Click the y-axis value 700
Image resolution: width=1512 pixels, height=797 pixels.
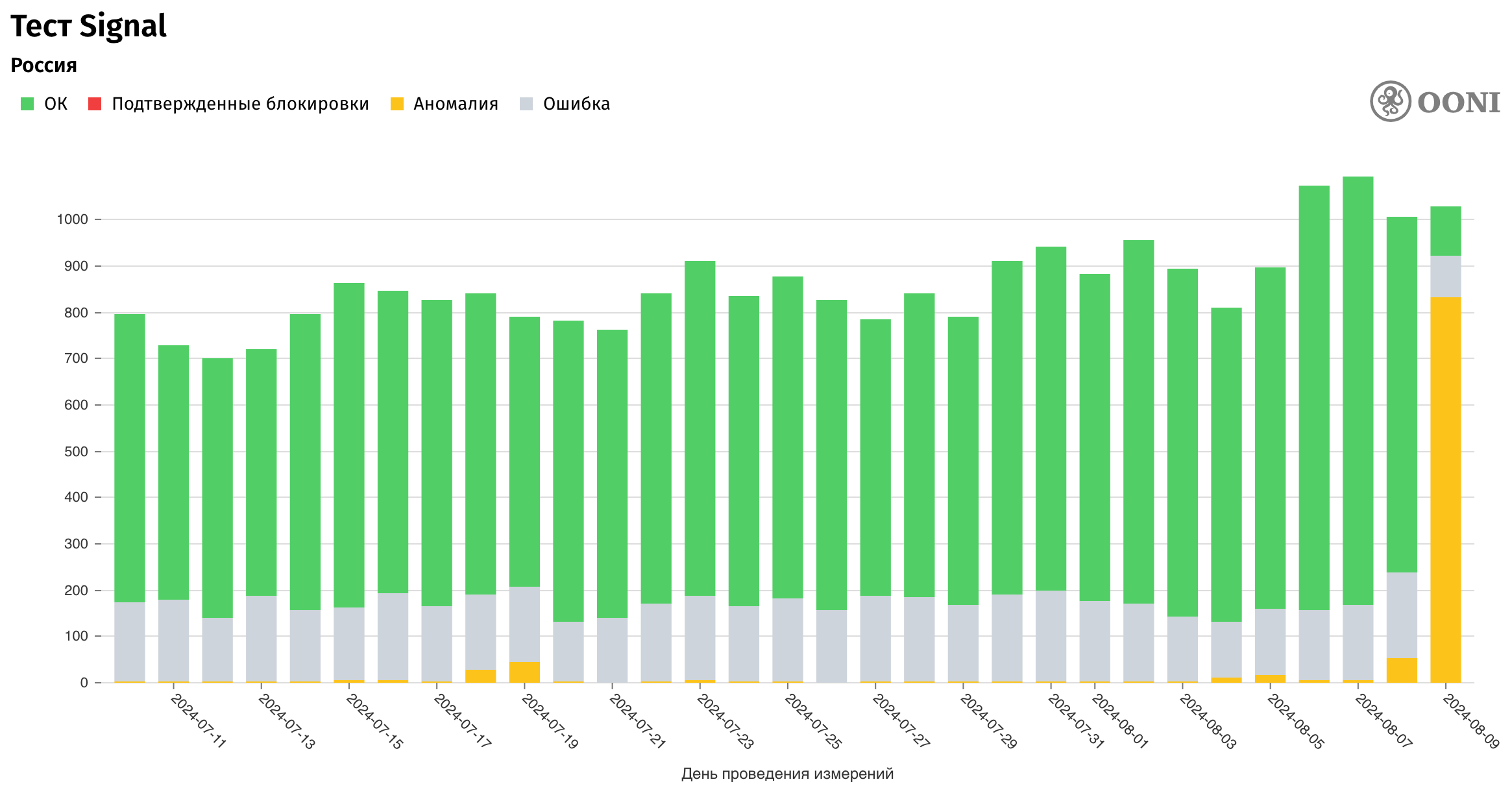coord(76,358)
